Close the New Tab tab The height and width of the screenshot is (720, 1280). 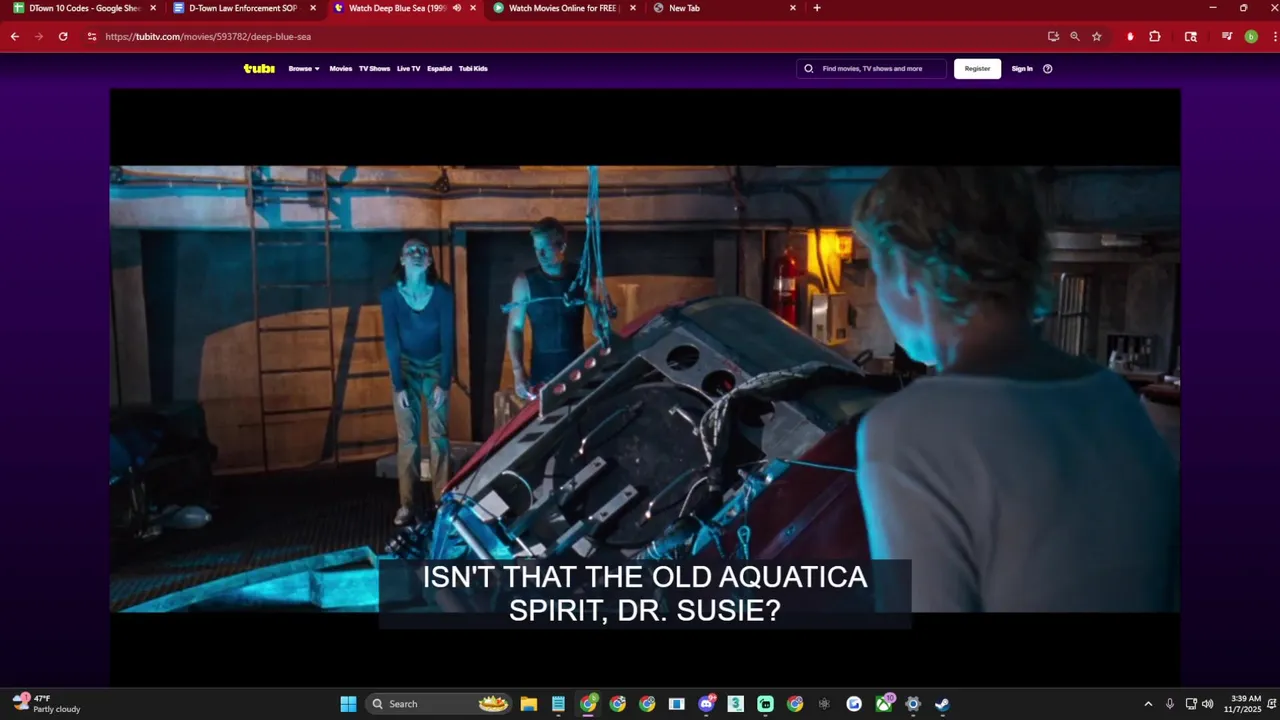793,8
